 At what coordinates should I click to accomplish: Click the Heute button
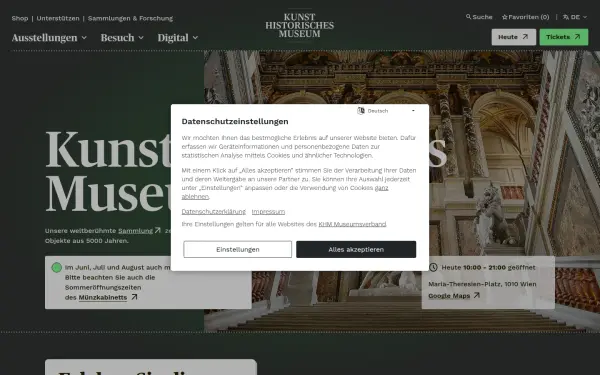pyautogui.click(x=514, y=37)
